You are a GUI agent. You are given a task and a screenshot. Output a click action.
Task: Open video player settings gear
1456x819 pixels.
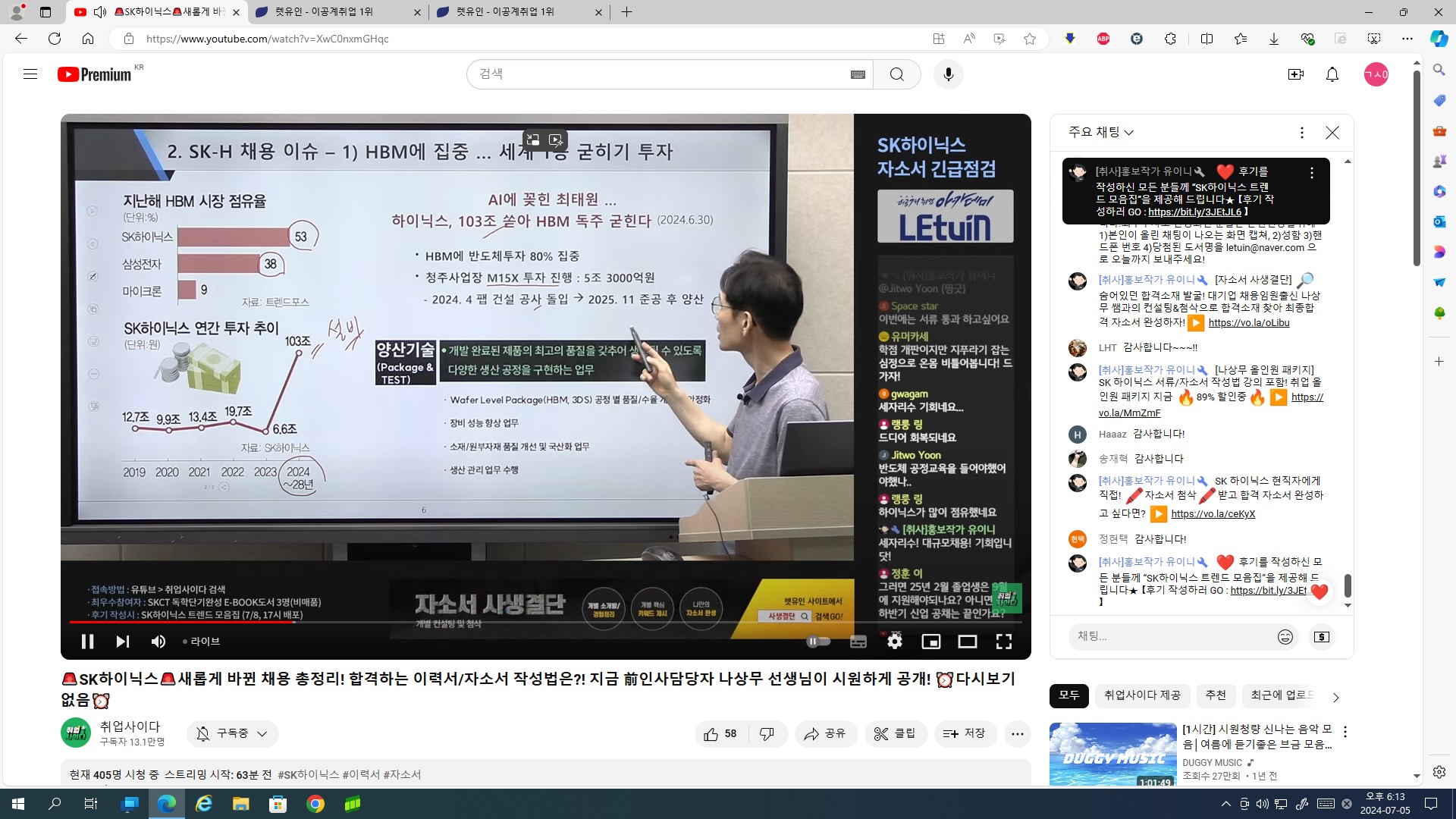click(895, 642)
